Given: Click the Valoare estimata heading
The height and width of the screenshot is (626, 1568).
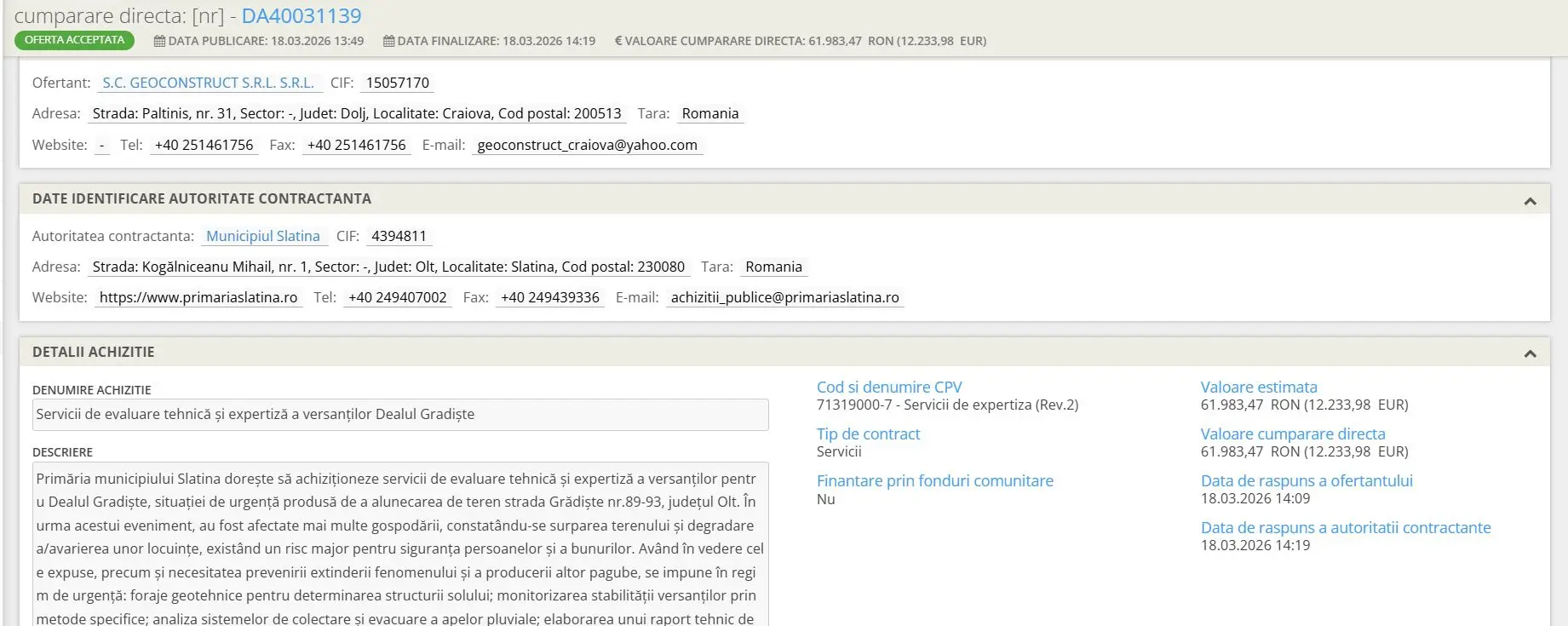Looking at the screenshot, I should coord(1259,387).
